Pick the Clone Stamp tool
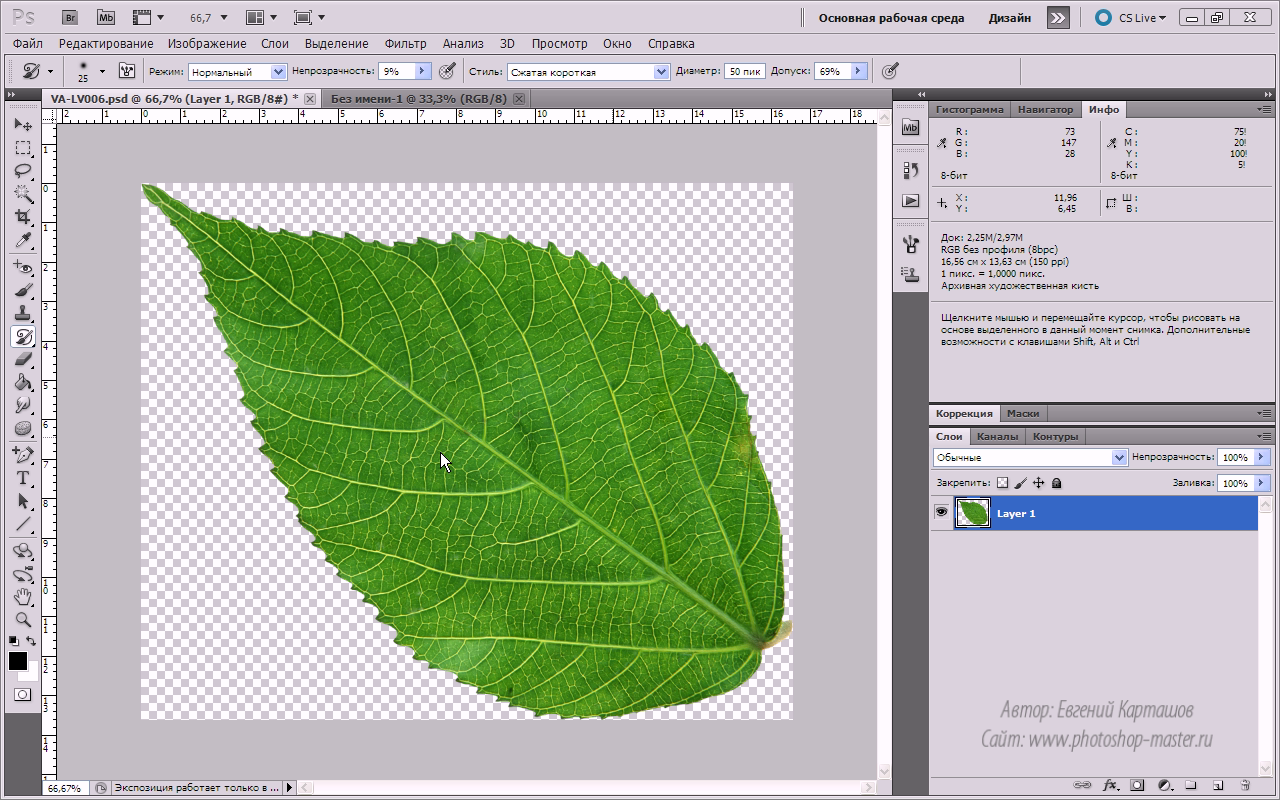 tap(23, 313)
